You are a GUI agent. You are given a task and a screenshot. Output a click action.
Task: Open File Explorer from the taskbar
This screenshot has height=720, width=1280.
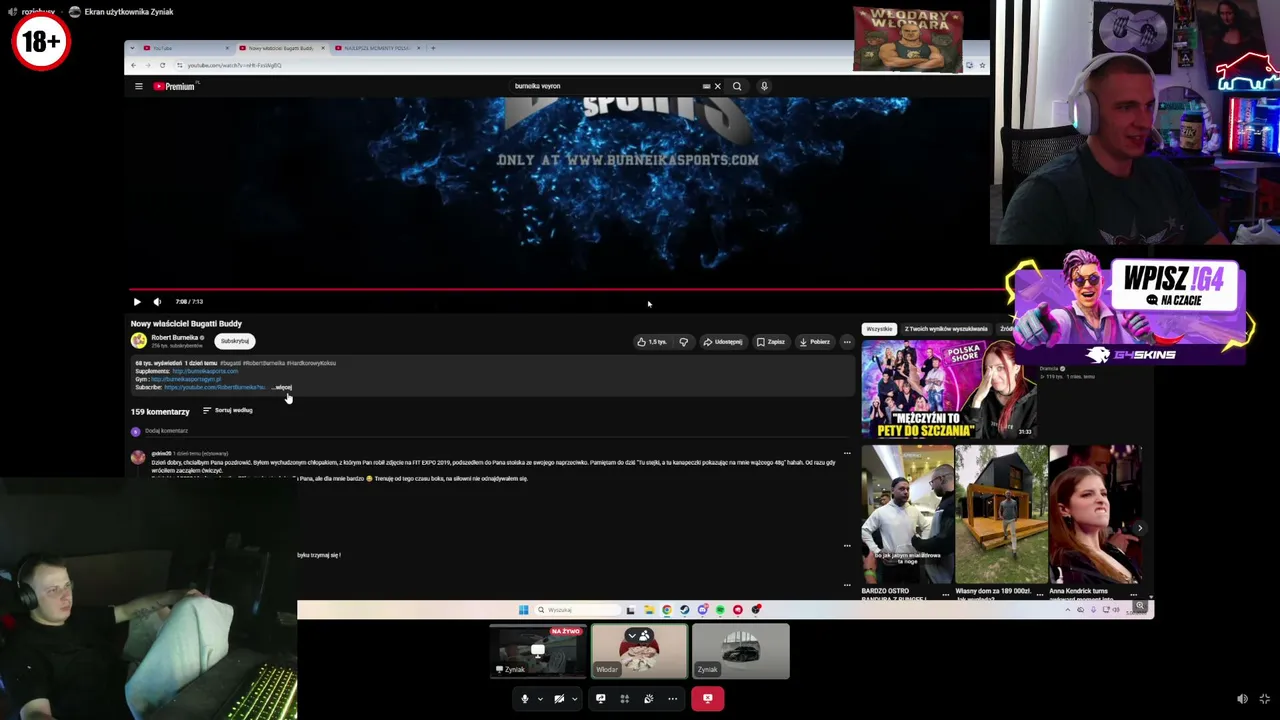(x=649, y=610)
